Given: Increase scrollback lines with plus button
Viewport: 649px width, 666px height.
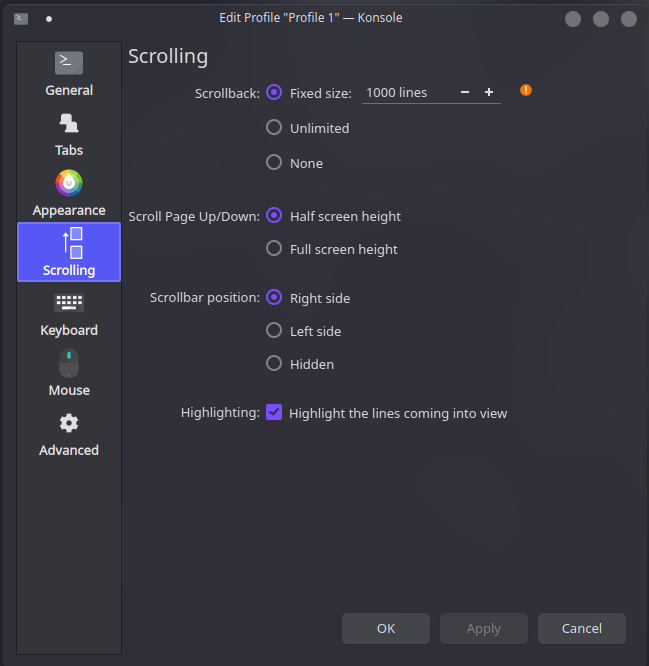Looking at the screenshot, I should [x=489, y=92].
